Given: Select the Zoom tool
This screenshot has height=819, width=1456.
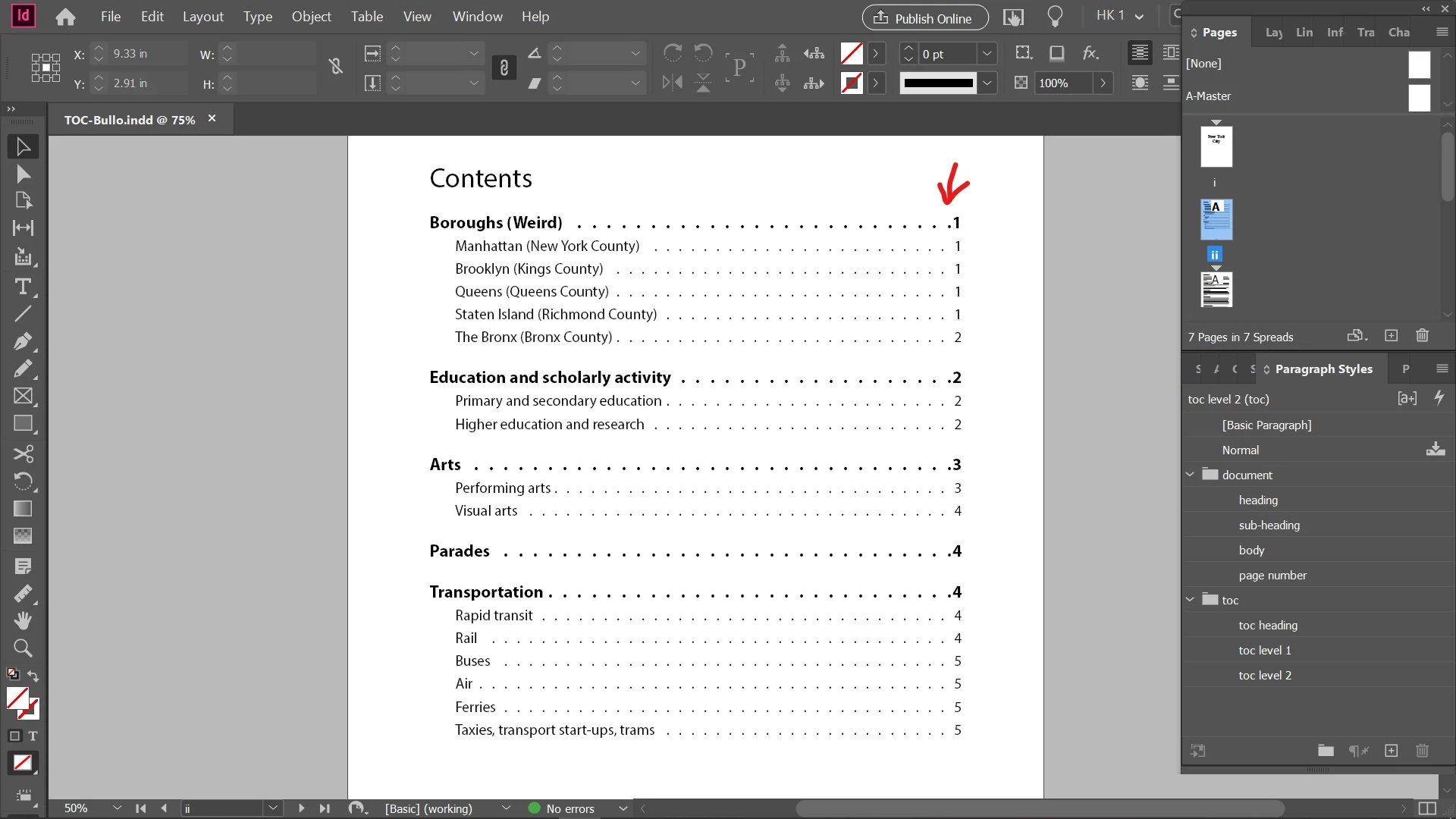Looking at the screenshot, I should pos(23,648).
